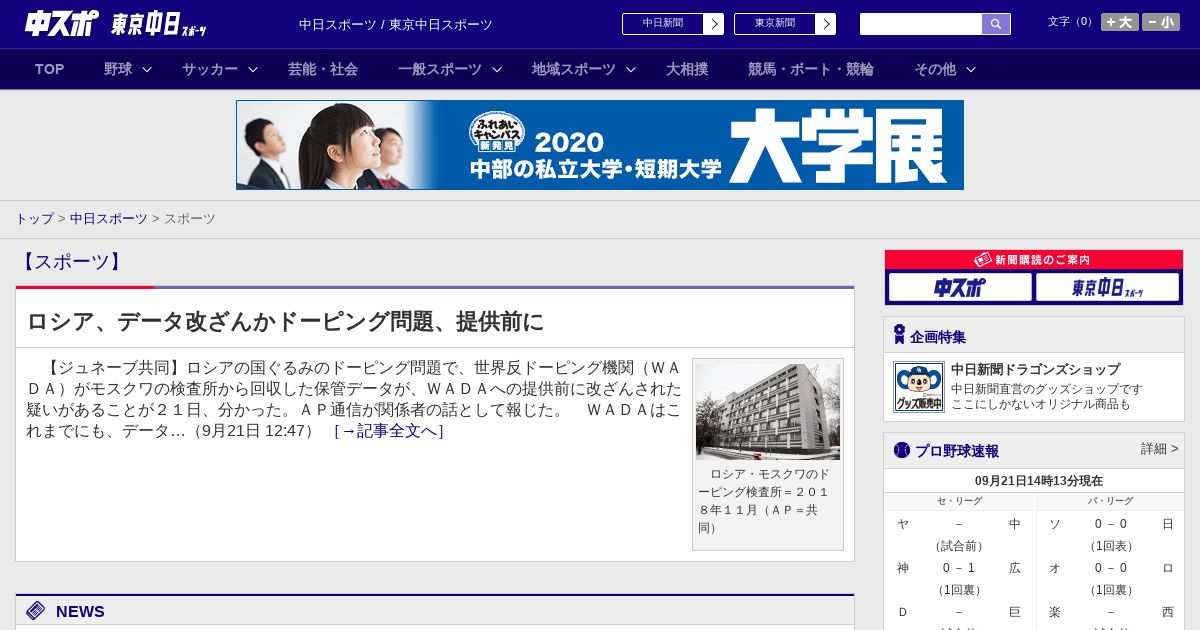
Task: Click the NEWS section icon
Action: click(36, 611)
